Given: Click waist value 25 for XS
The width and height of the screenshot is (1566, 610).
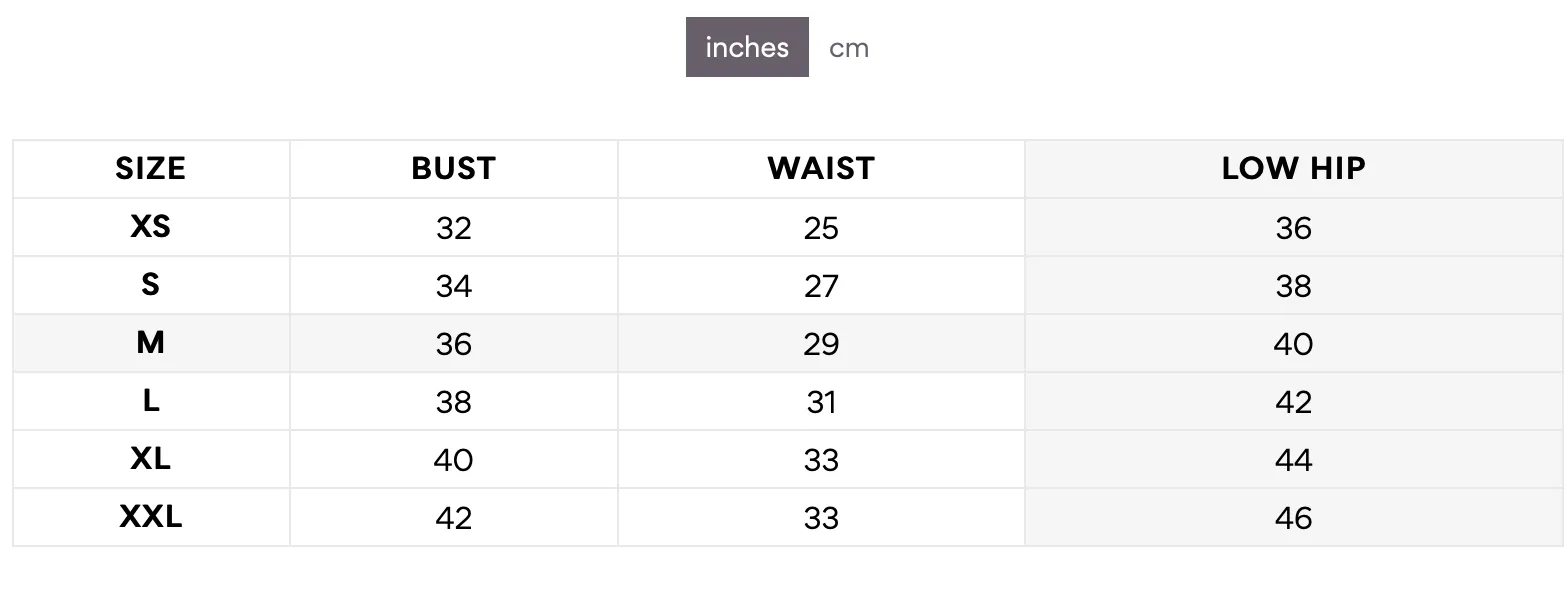Looking at the screenshot, I should click(x=821, y=228).
